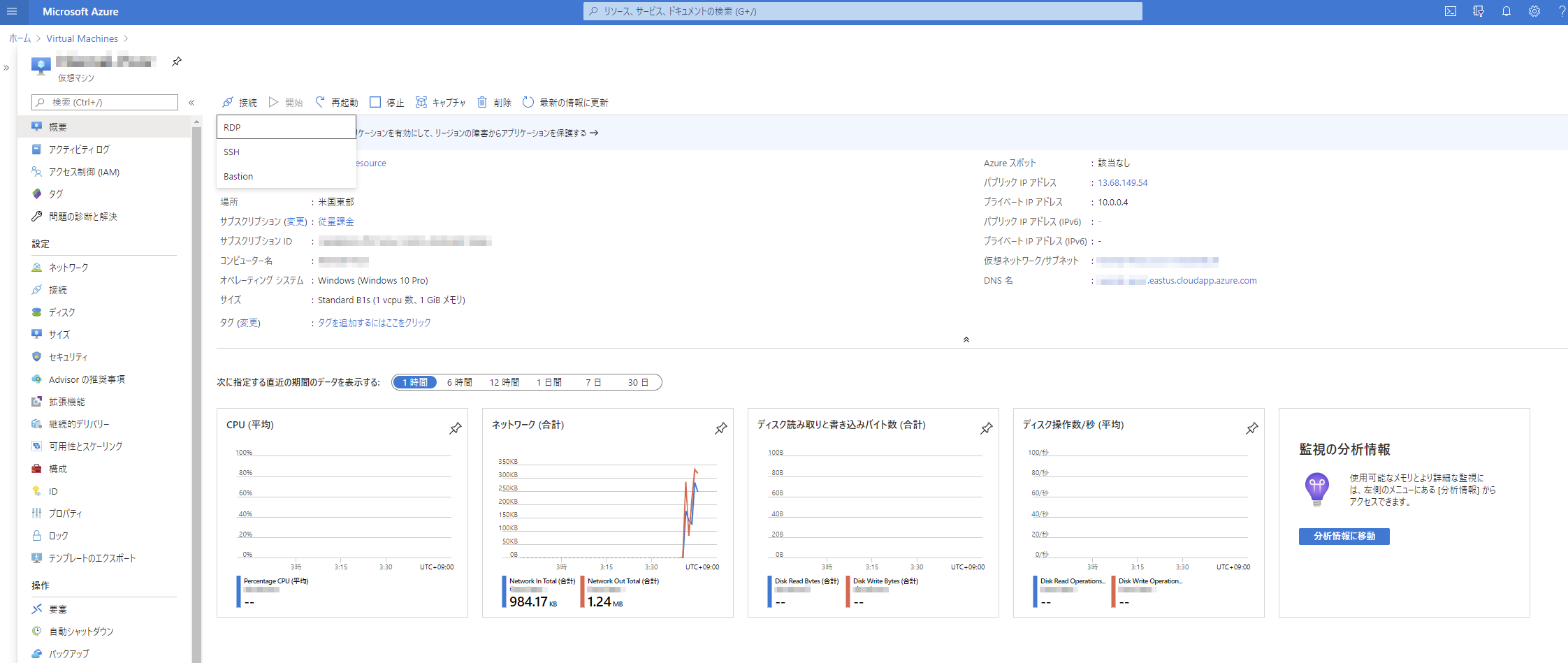Screen dimensions: 1568x663
Task: Open the Azure portal hamburger menu
Action: pos(12,11)
